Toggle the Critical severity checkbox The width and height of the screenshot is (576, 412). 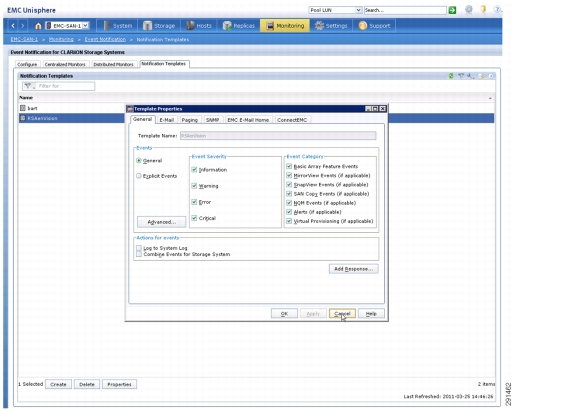194,218
